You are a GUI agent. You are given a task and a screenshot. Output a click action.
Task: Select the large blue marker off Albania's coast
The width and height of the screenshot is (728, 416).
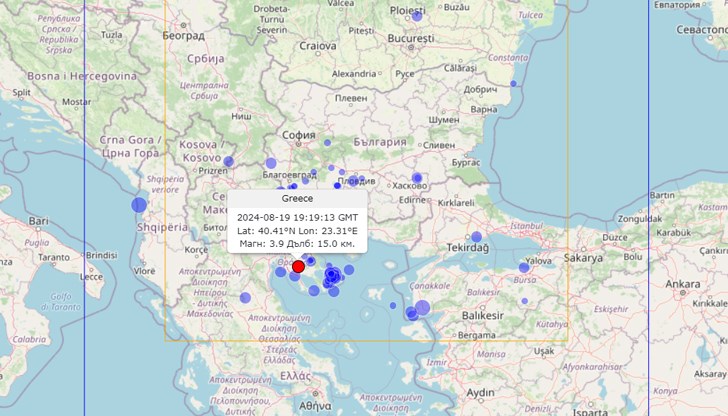[139, 205]
